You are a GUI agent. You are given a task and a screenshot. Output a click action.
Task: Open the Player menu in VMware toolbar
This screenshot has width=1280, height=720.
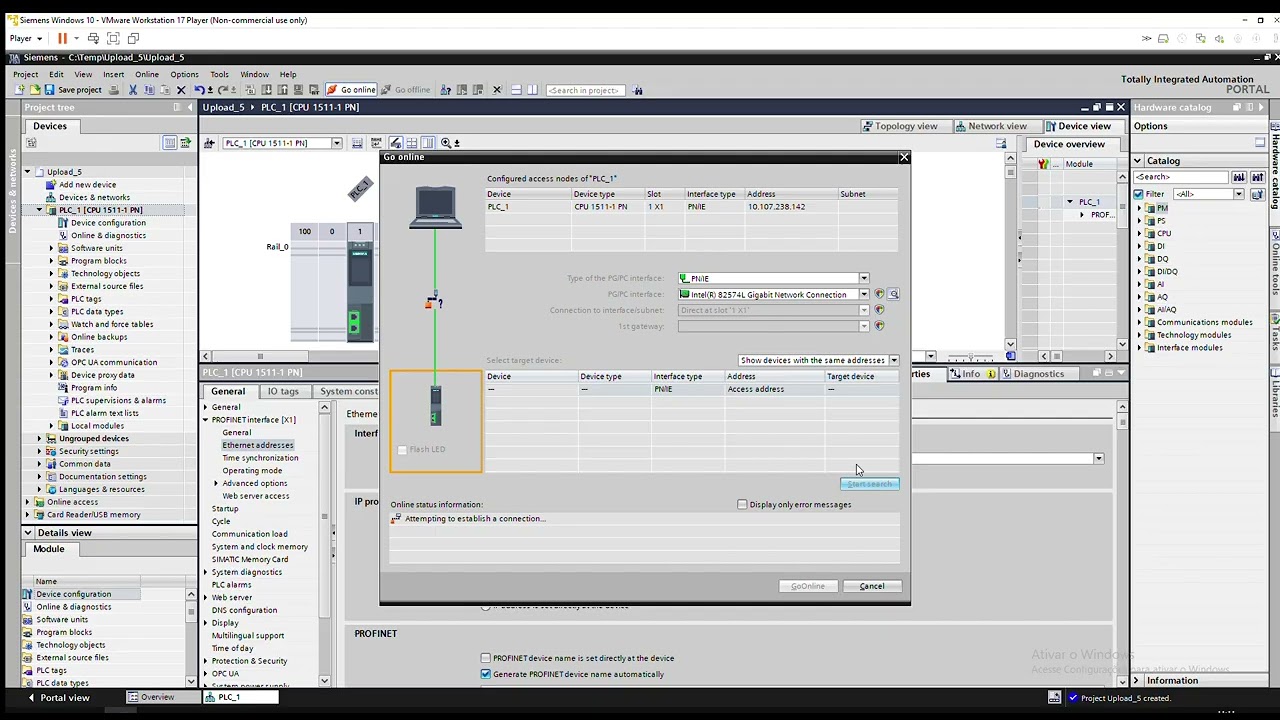[26, 38]
